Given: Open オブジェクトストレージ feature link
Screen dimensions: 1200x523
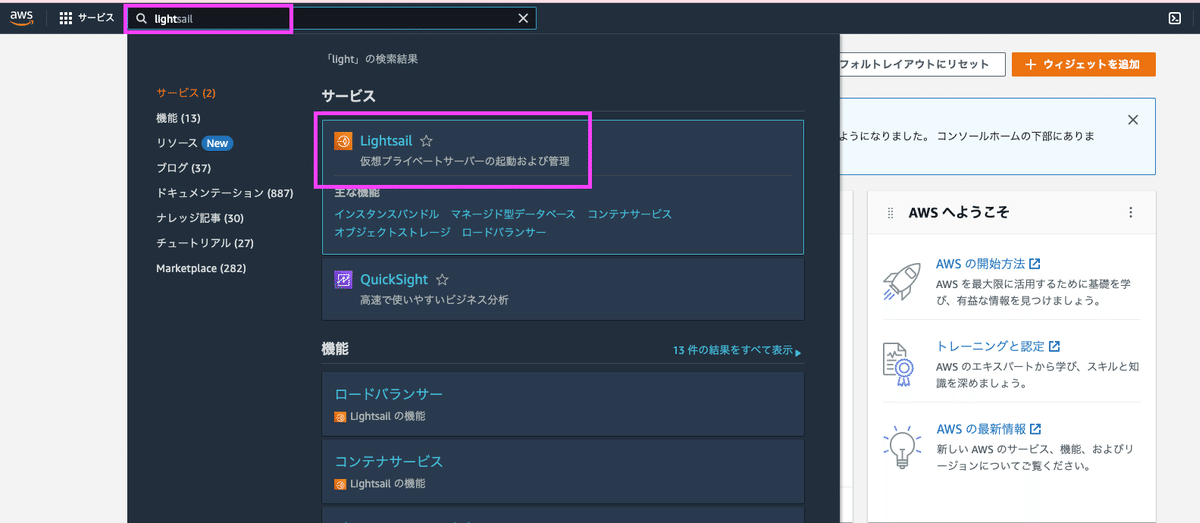Looking at the screenshot, I should (392, 232).
